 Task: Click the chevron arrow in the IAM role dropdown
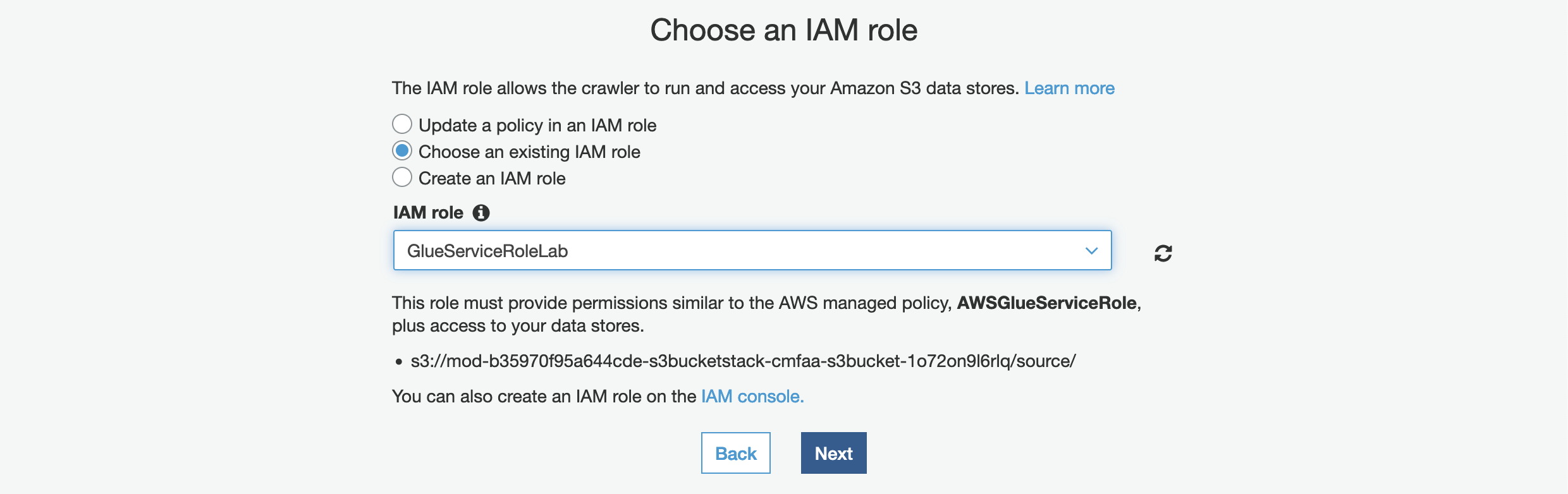(1091, 251)
